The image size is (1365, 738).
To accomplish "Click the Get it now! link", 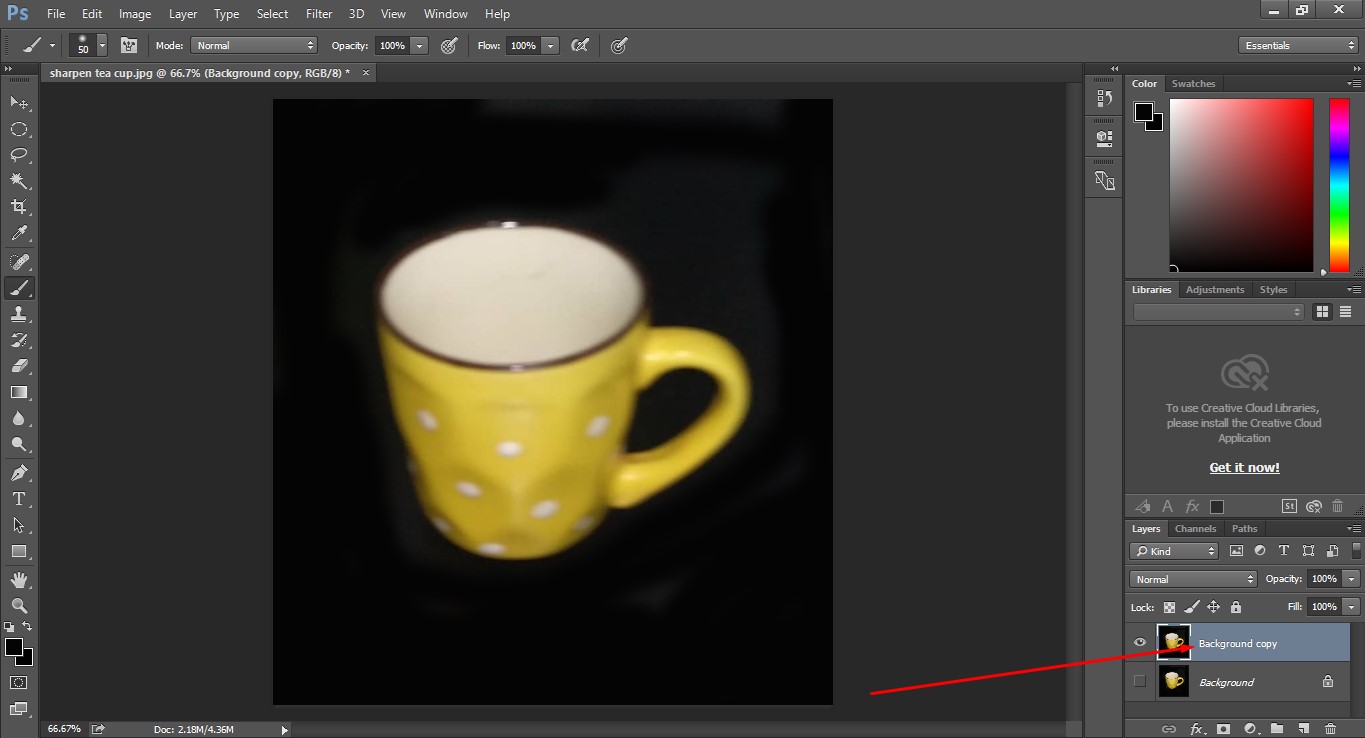I will 1244,468.
